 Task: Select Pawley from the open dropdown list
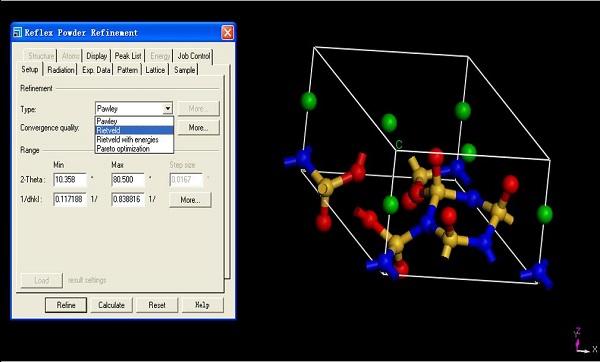134,121
